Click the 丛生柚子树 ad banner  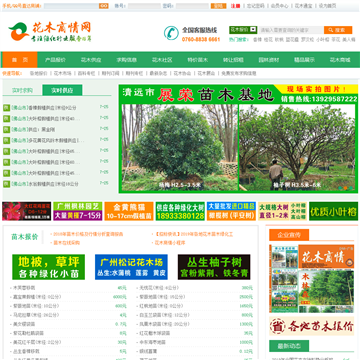coord(214,267)
